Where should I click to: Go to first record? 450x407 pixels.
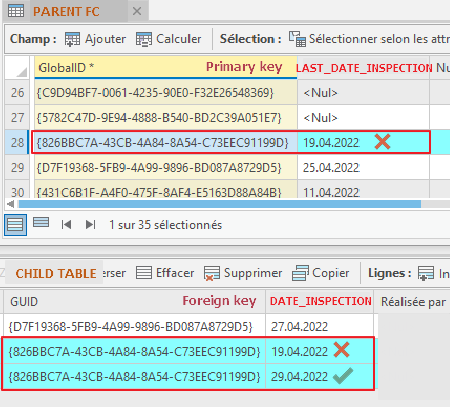click(x=66, y=225)
